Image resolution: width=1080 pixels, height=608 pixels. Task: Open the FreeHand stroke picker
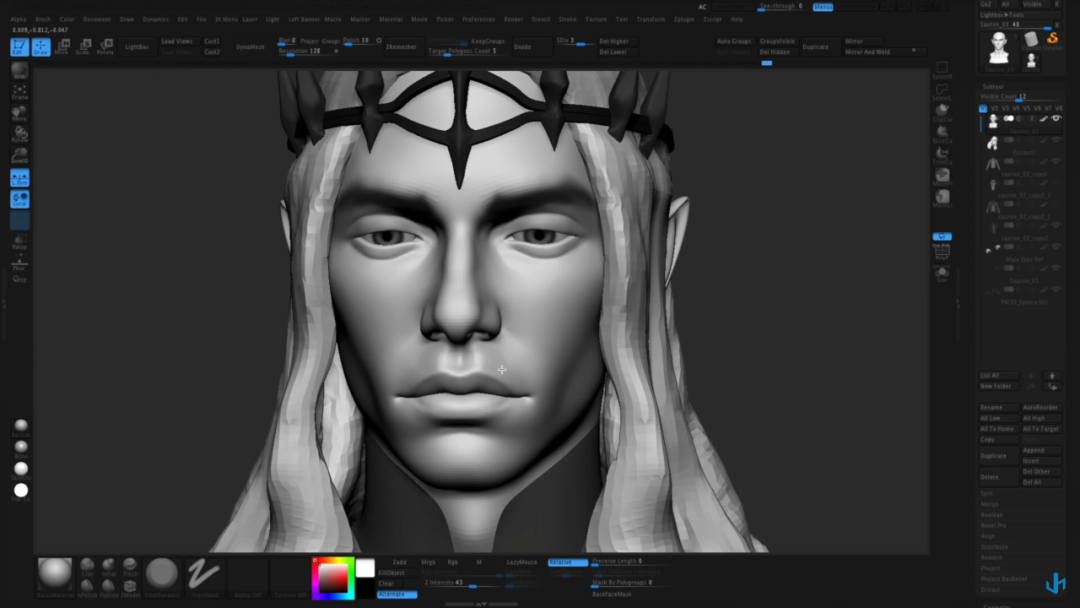[x=205, y=577]
